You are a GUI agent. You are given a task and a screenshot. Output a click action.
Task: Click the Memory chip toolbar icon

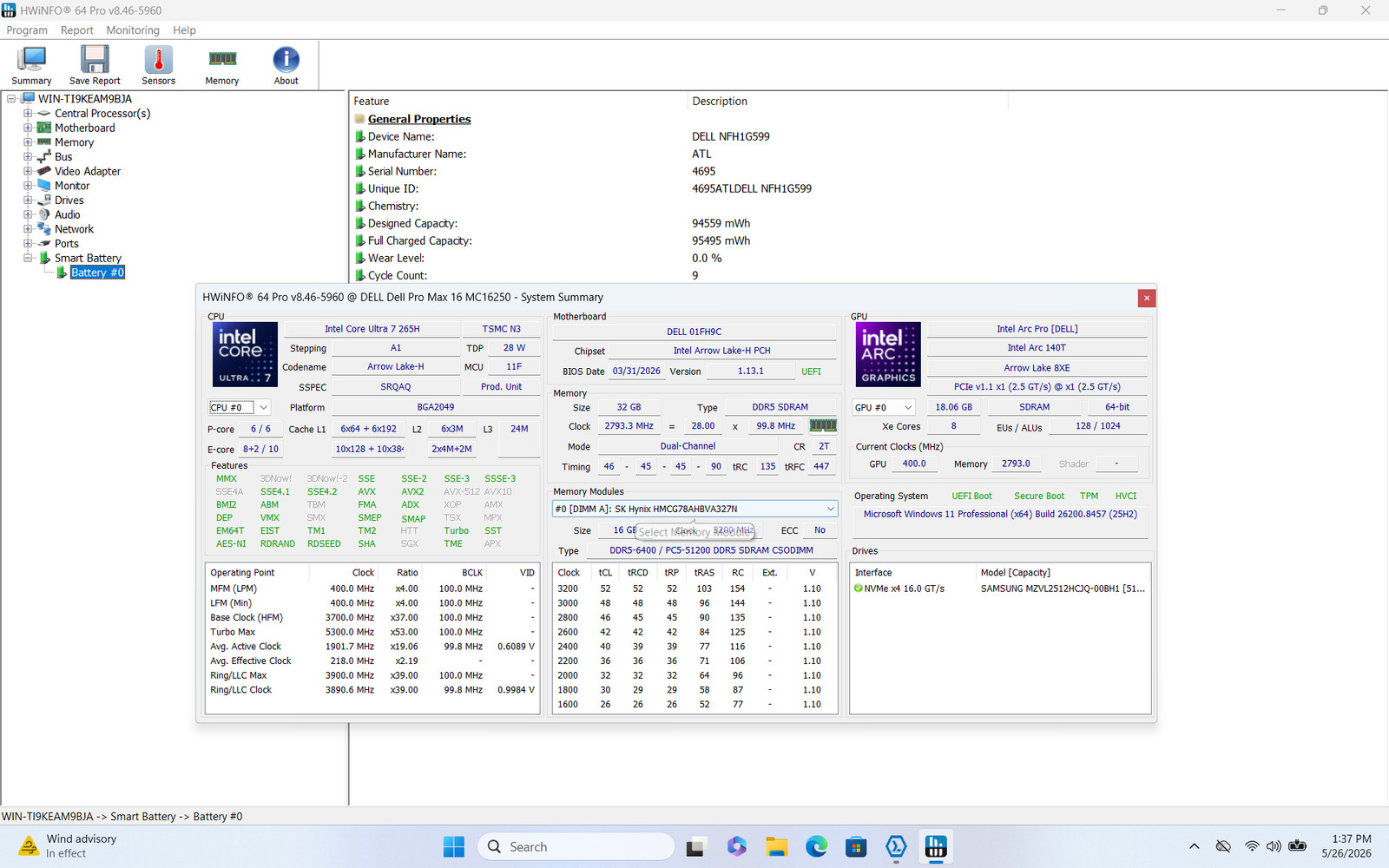(x=222, y=59)
